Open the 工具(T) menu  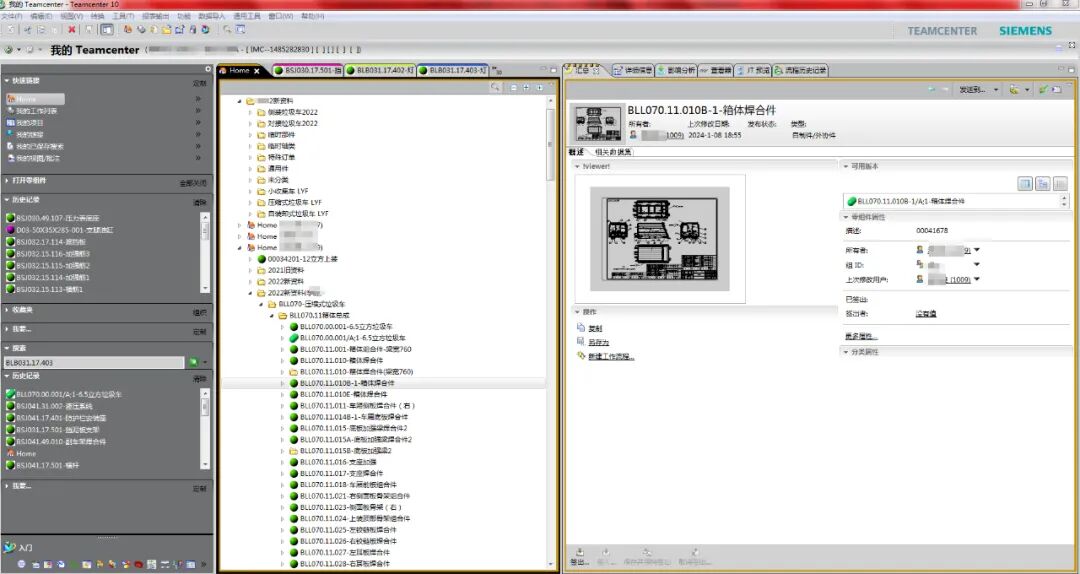pyautogui.click(x=123, y=15)
